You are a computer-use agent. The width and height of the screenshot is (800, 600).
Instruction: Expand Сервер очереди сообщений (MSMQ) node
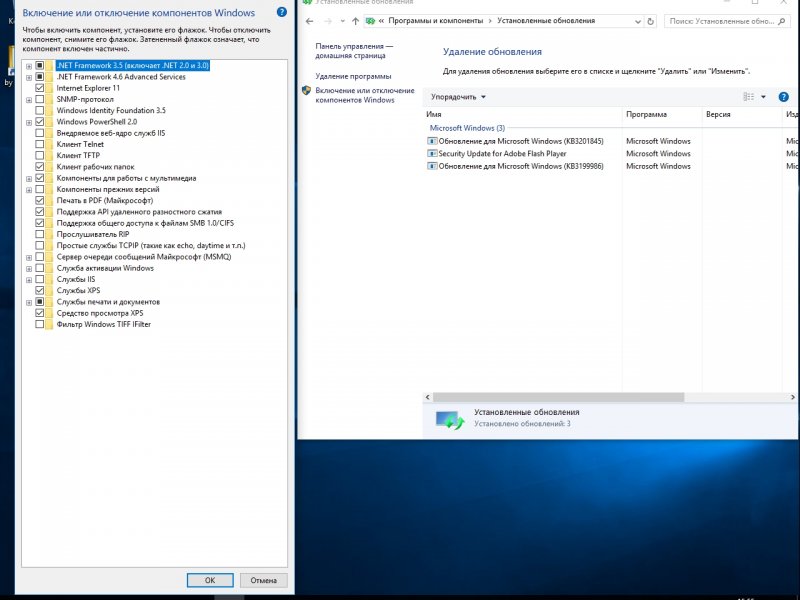click(x=29, y=257)
